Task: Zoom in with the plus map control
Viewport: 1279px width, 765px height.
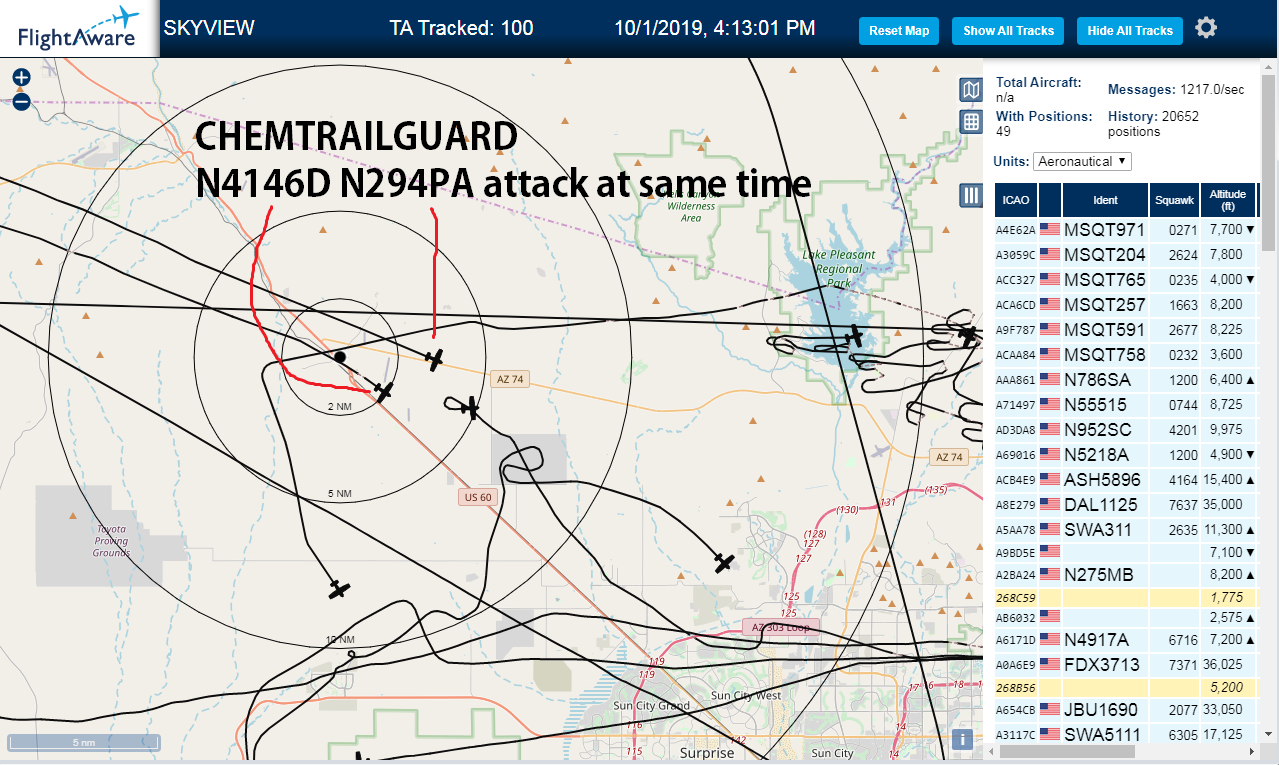Action: tap(21, 77)
